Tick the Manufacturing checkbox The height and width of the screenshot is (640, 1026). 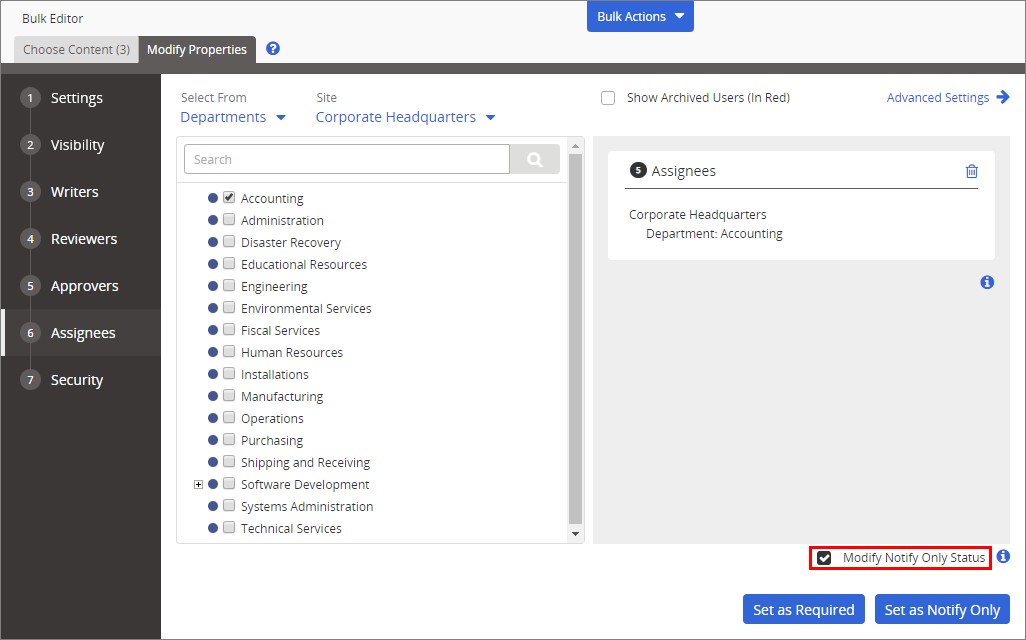tap(229, 395)
